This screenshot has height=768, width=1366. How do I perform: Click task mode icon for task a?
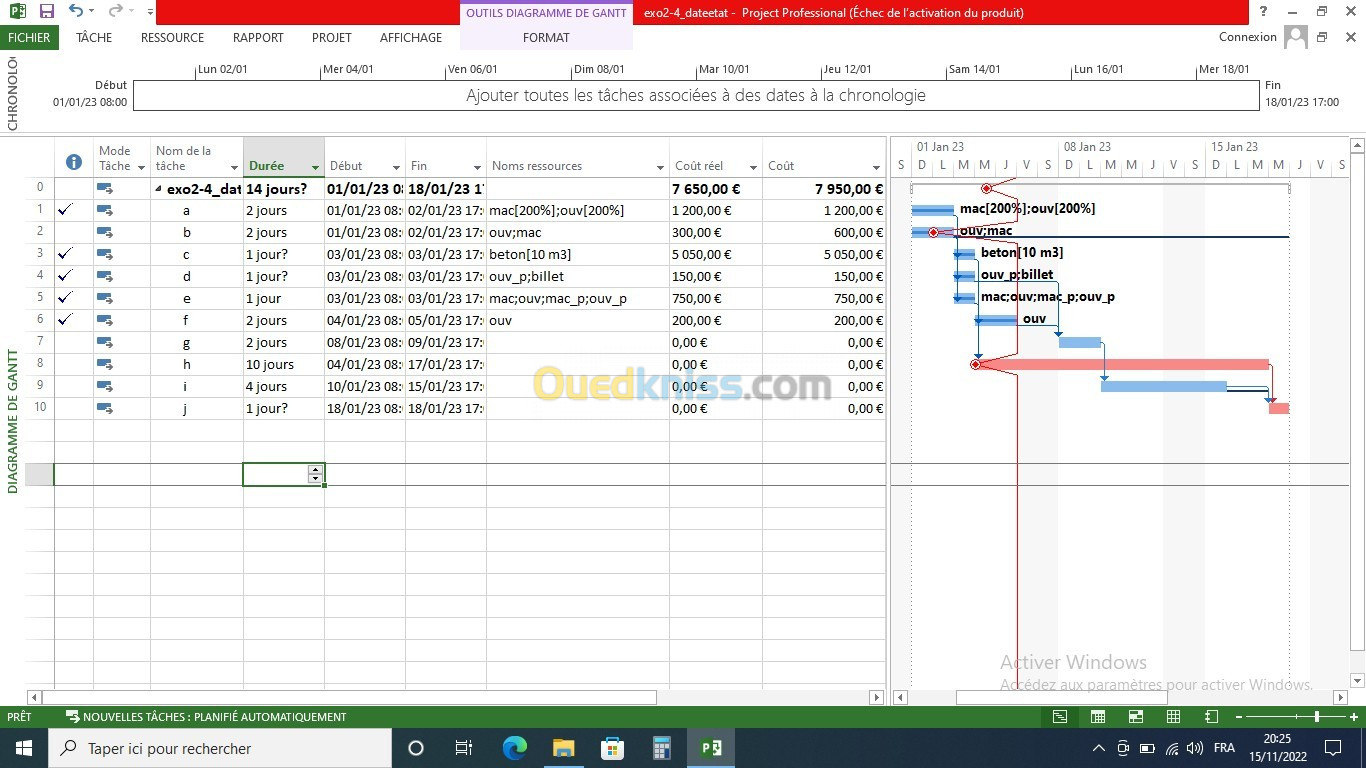pos(105,211)
